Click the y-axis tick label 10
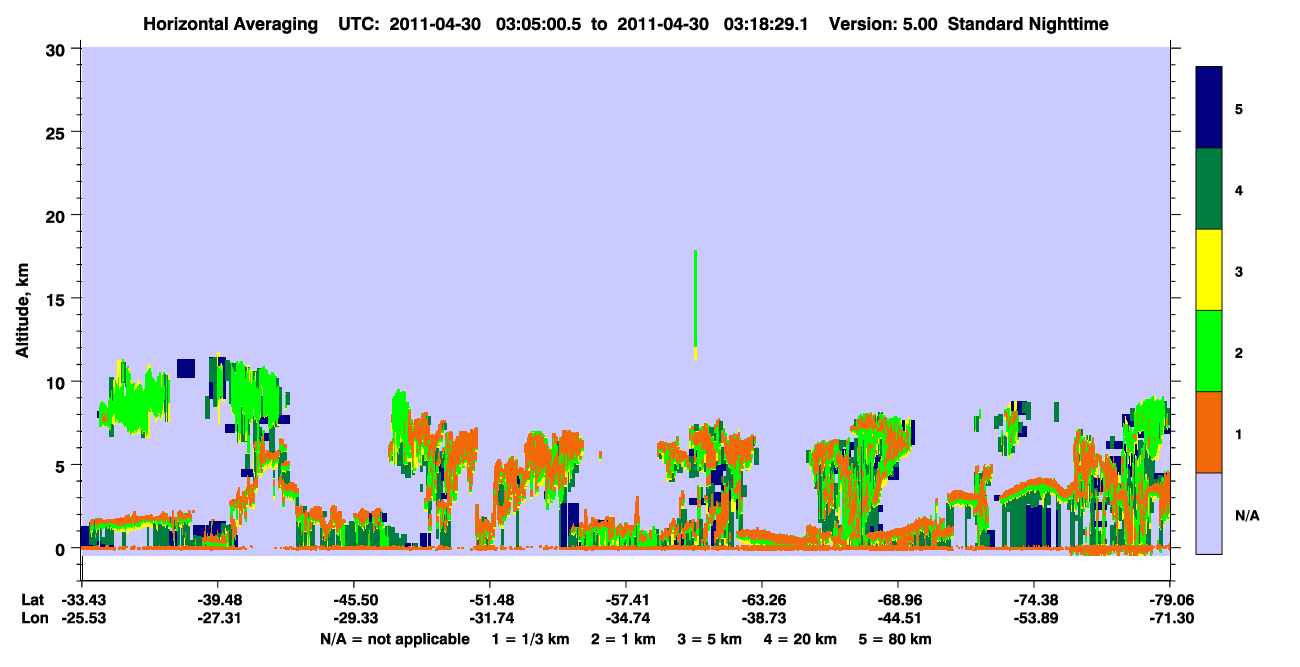Screen dimensions: 1300x667 pyautogui.click(x=57, y=382)
